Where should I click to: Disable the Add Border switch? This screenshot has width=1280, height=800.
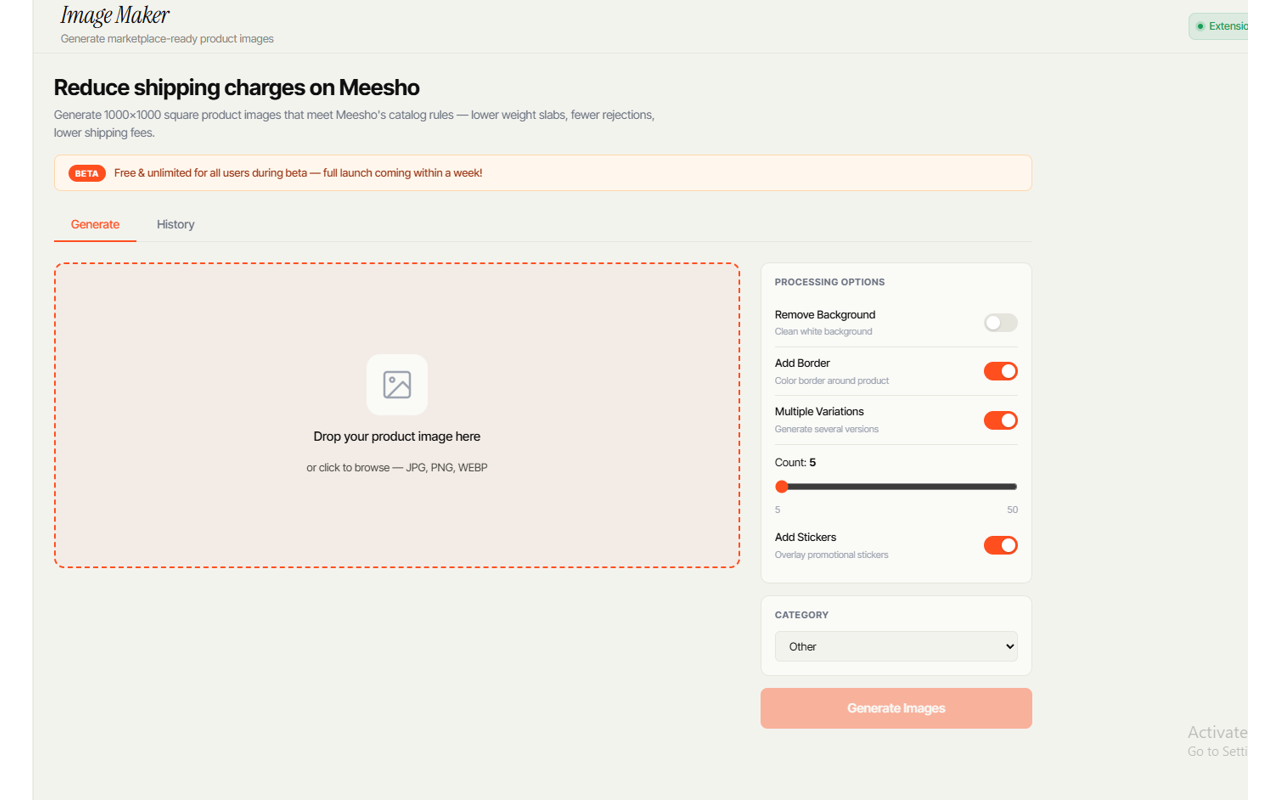pyautogui.click(x=1000, y=371)
